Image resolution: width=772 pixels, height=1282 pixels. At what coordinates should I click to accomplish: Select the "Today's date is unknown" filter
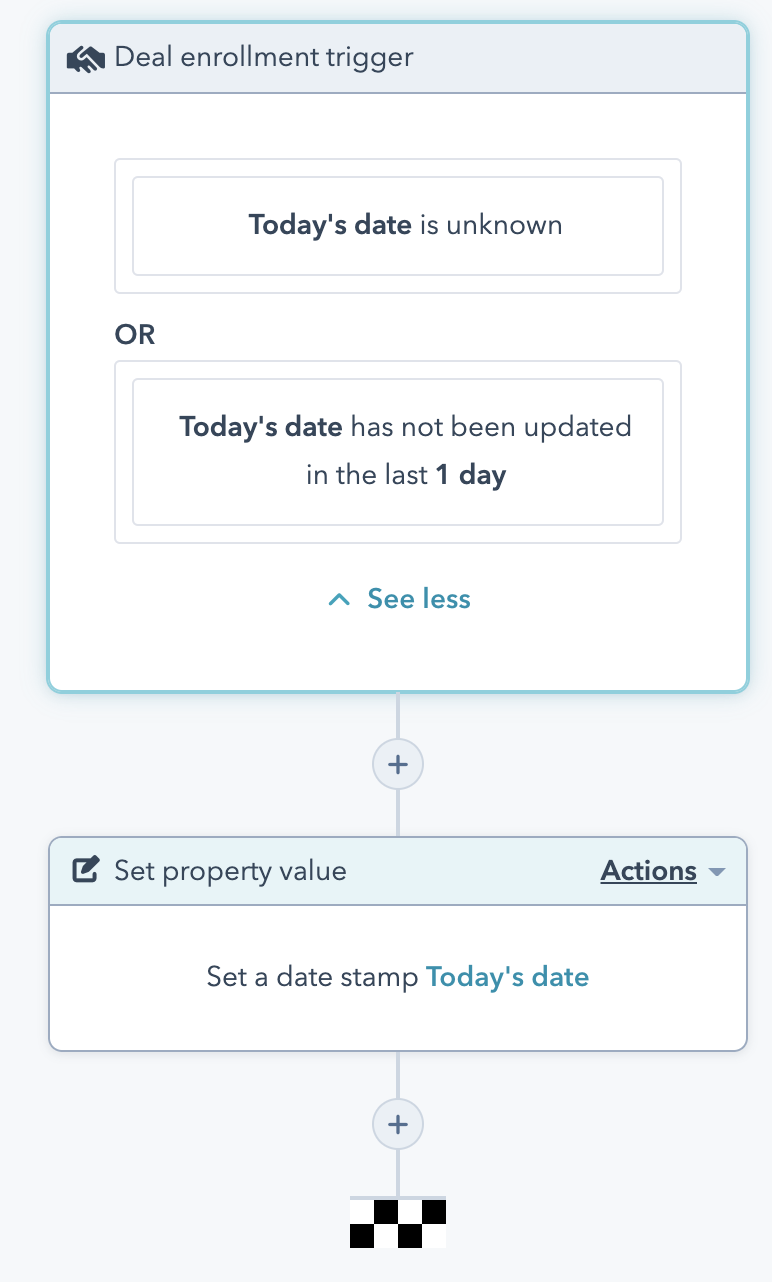pyautogui.click(x=398, y=226)
